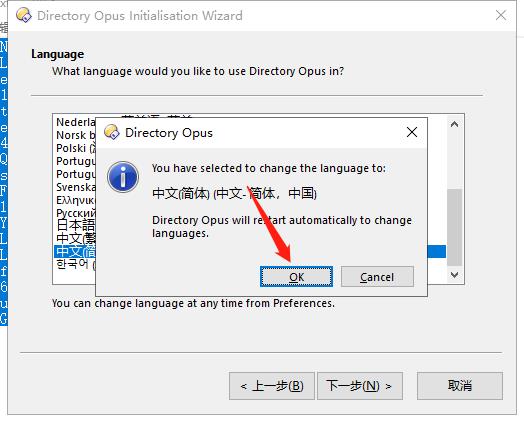The width and height of the screenshot is (524, 422).
Task: Click the language list scrollbar thumb
Action: coord(454,227)
